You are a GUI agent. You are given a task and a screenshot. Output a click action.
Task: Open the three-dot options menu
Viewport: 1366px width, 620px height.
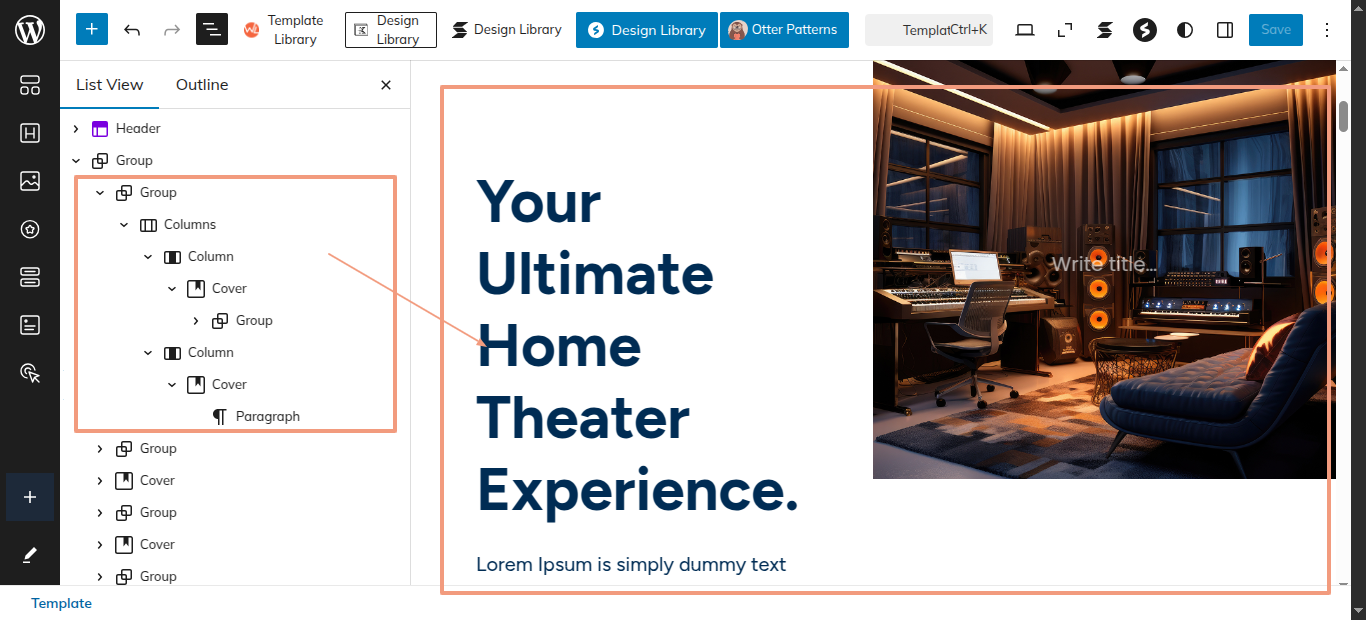click(x=1327, y=30)
